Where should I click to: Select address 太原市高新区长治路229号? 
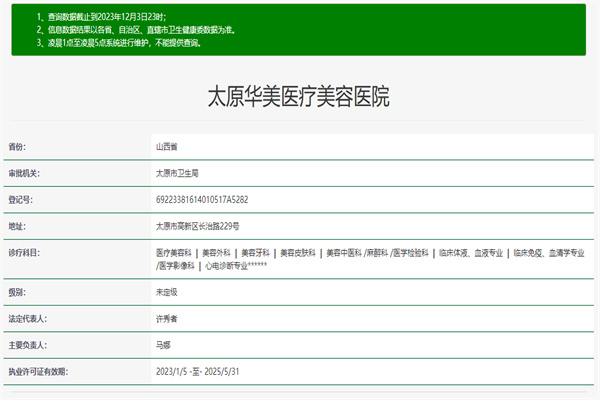[x=197, y=226]
